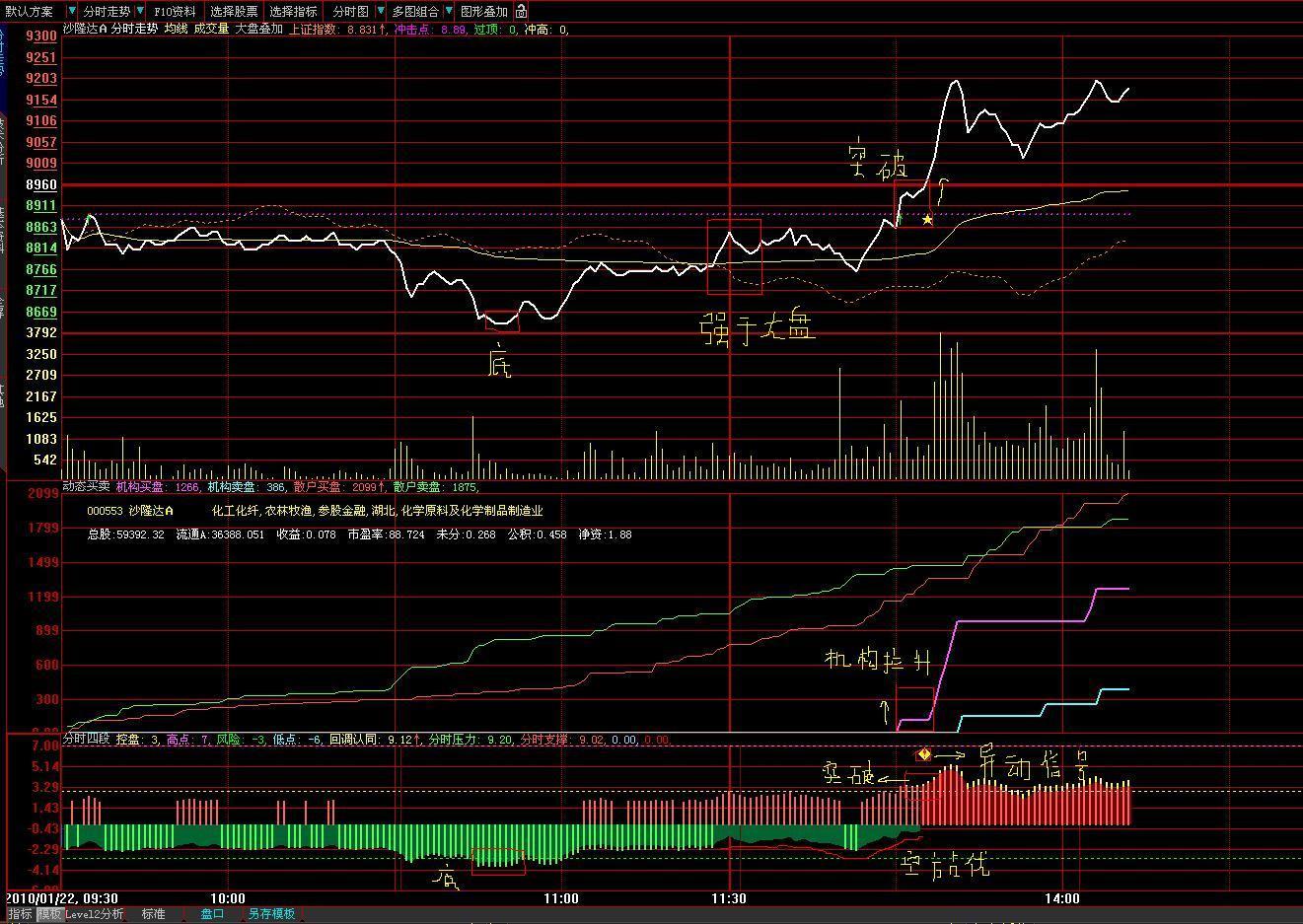
Task: Click the lock icon in top toolbar
Action: 521,12
